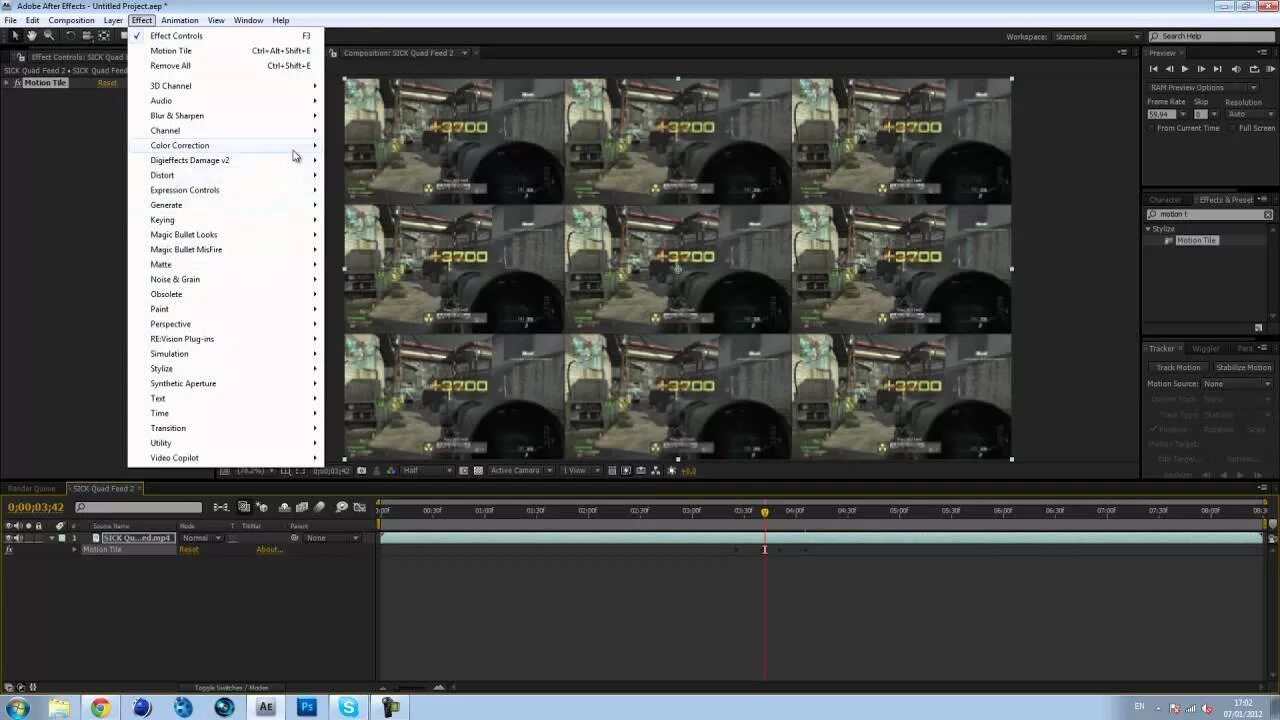The width and height of the screenshot is (1280, 720).
Task: Open Active Camera dropdown
Action: [521, 470]
